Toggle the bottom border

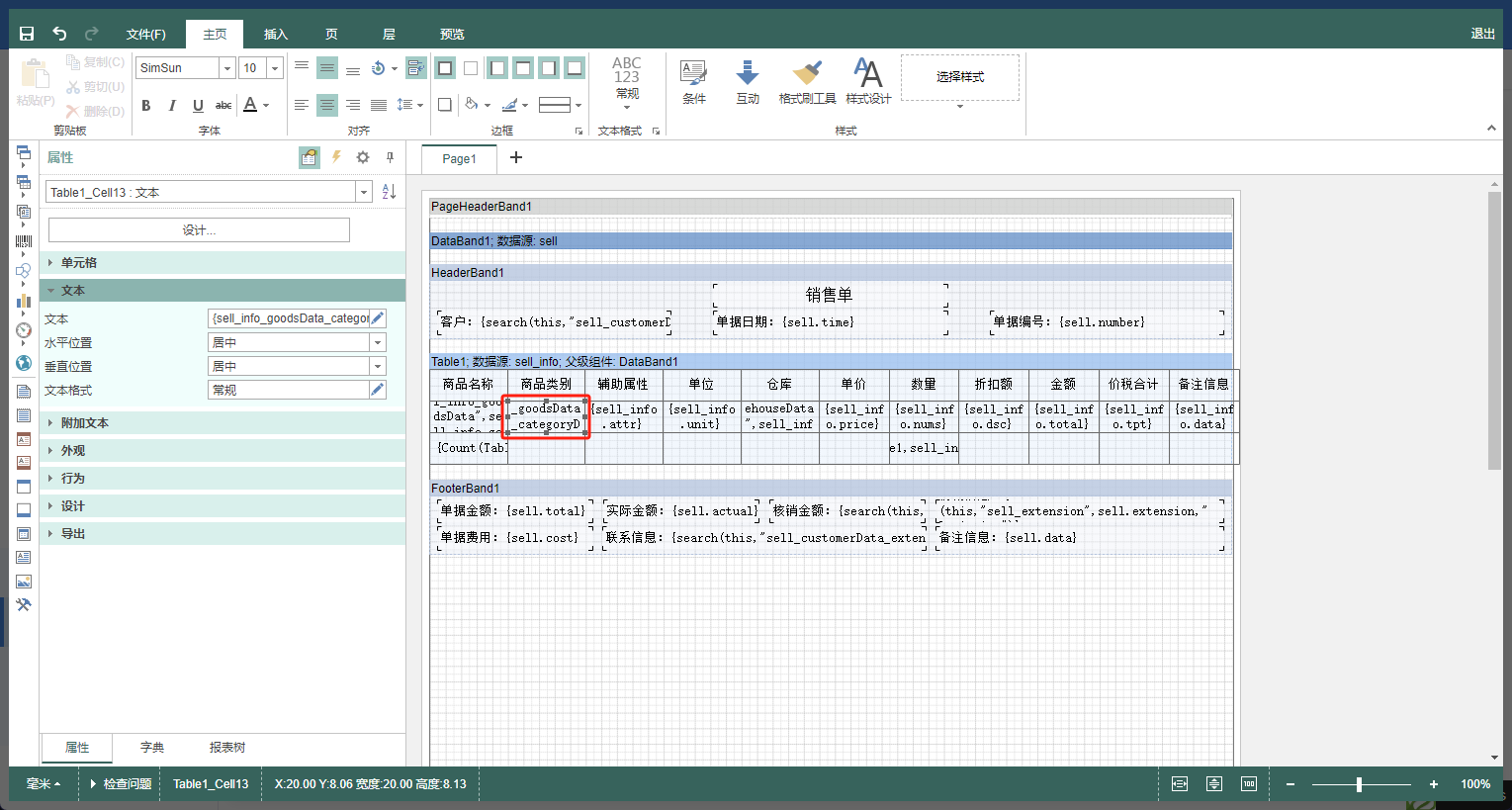(575, 68)
